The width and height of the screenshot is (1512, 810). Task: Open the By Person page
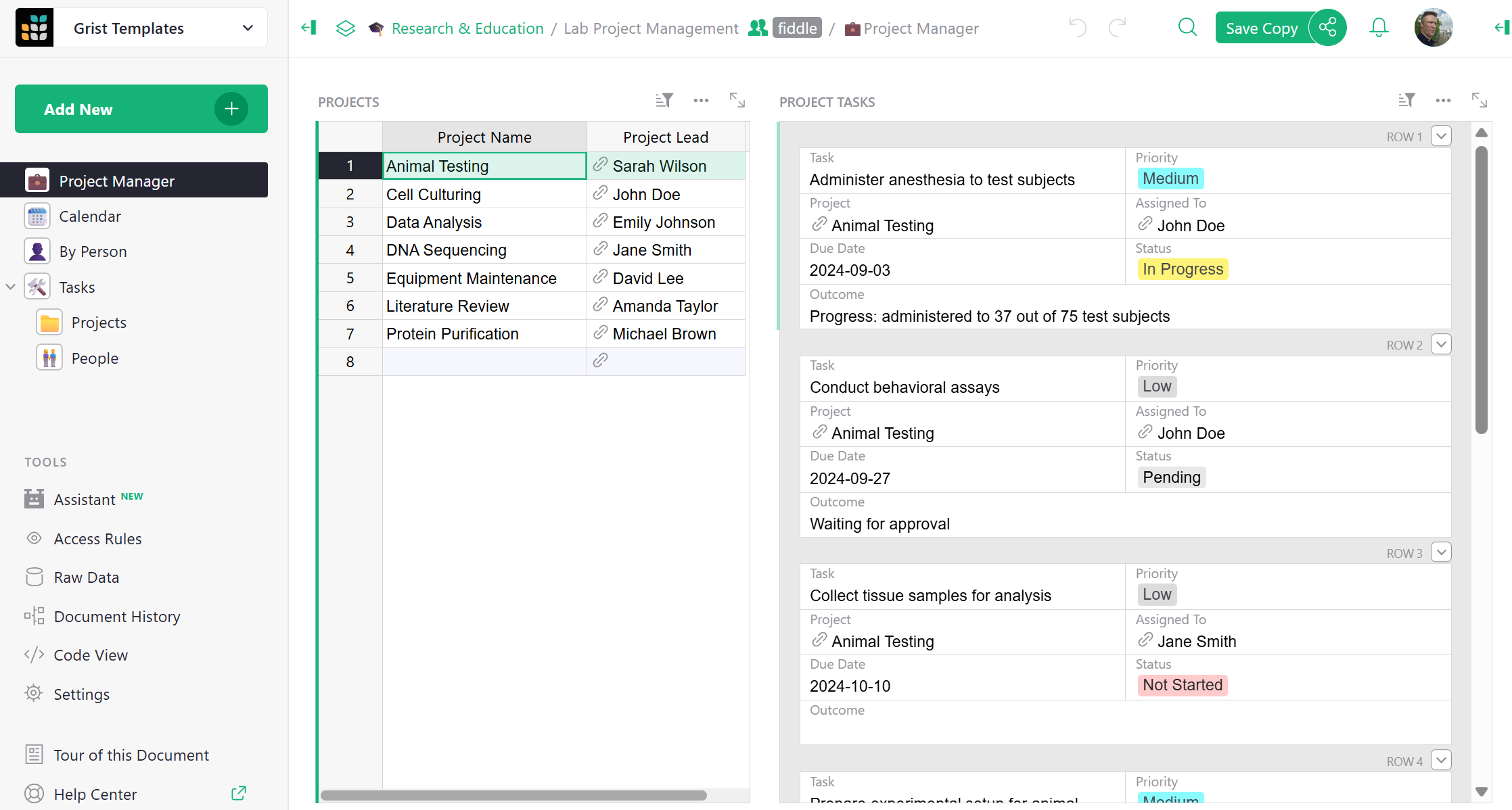(x=93, y=252)
